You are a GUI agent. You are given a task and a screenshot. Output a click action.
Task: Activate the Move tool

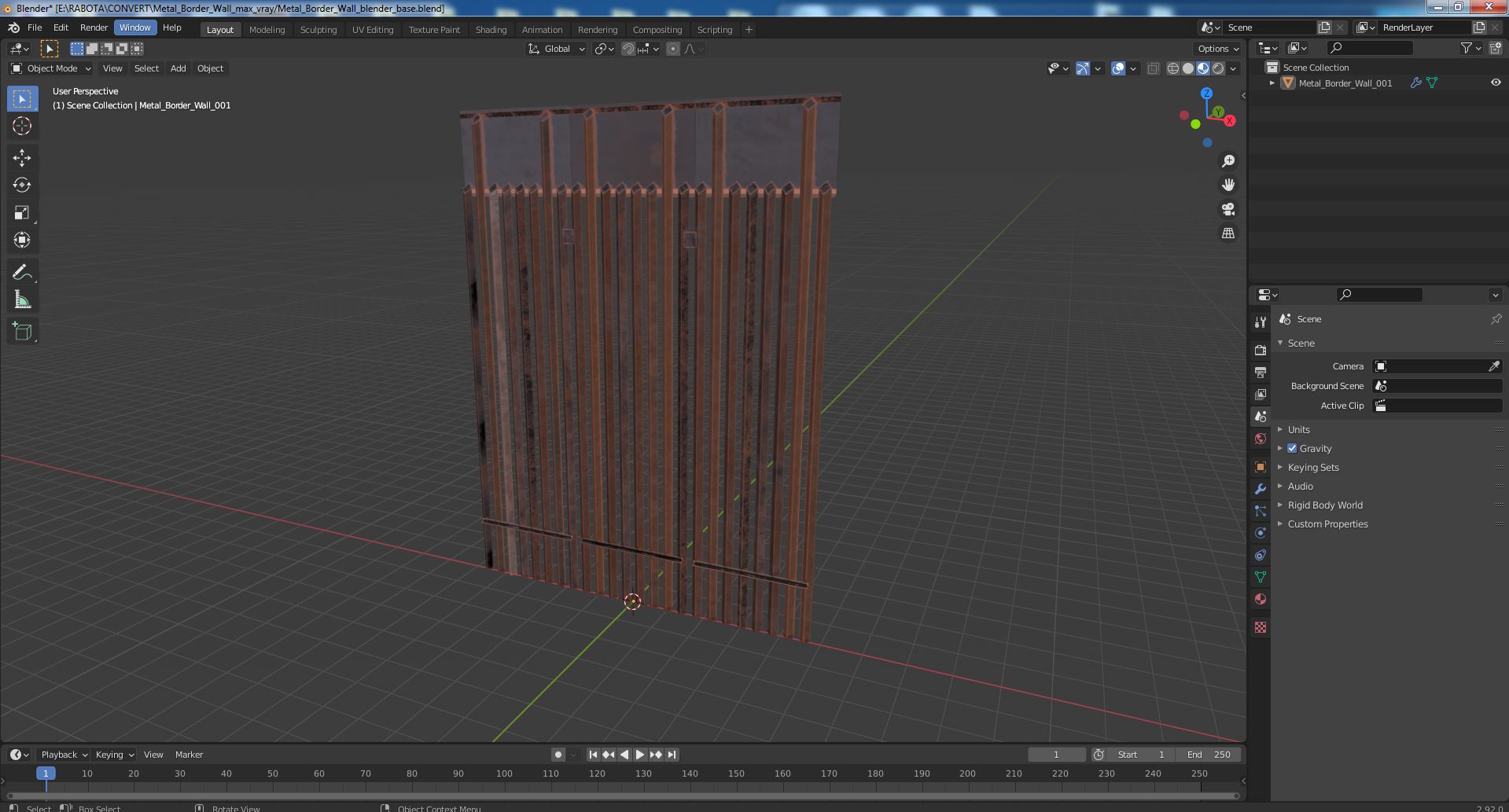[x=22, y=158]
